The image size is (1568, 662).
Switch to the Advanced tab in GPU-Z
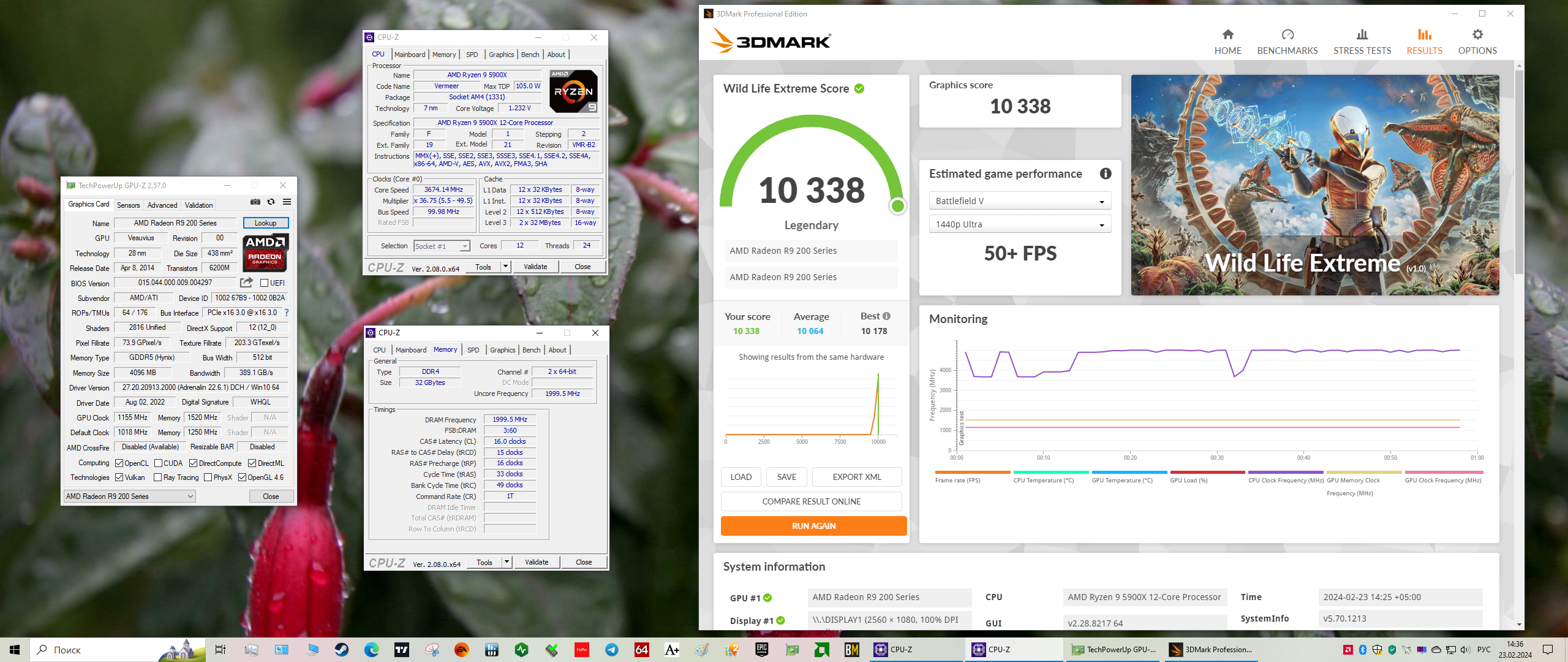click(x=162, y=205)
